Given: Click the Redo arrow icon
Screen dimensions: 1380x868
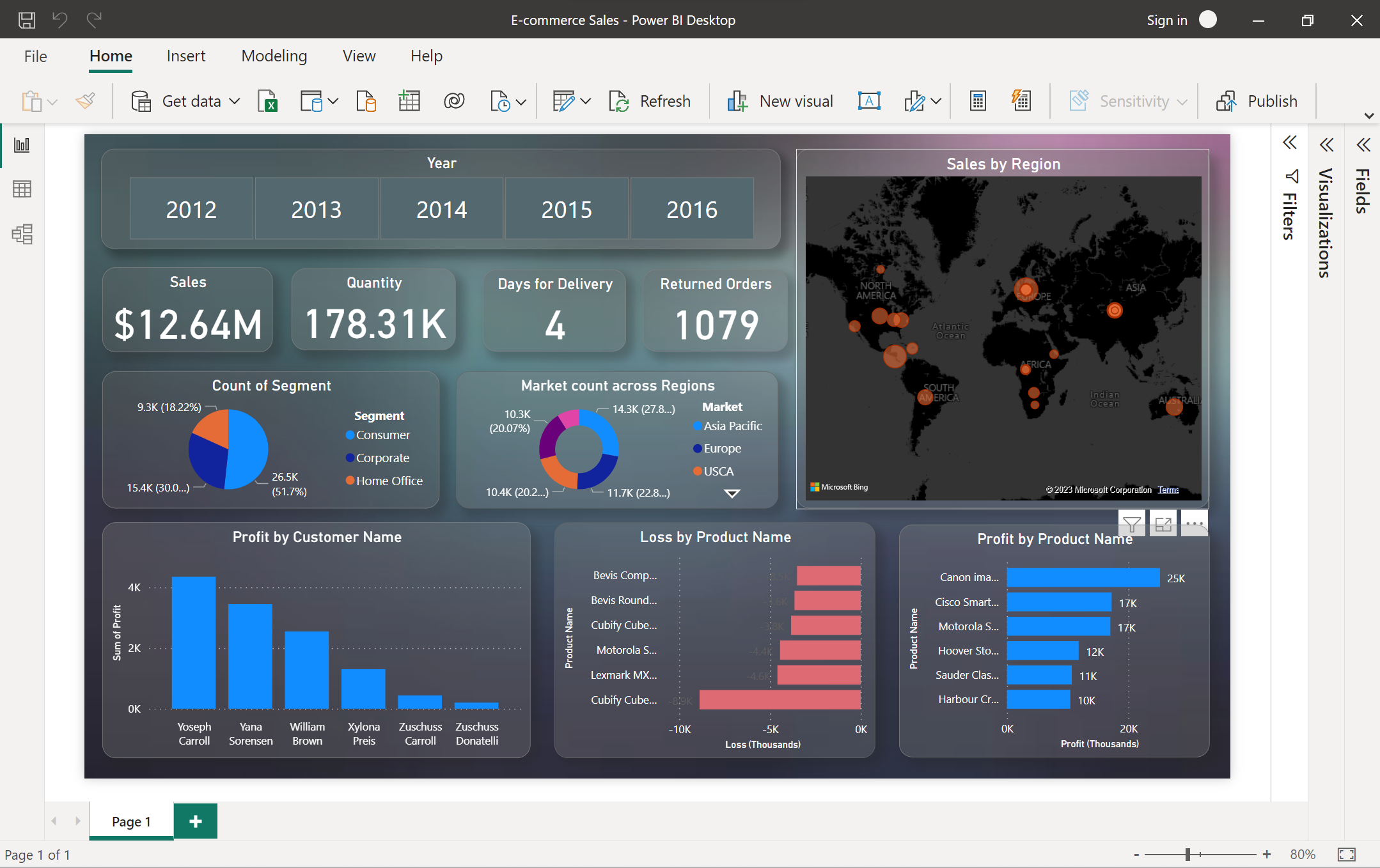Looking at the screenshot, I should point(94,20).
